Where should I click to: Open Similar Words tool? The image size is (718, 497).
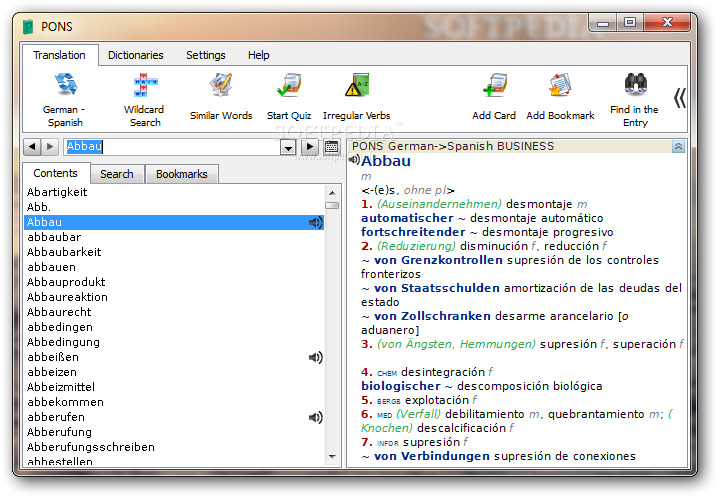221,97
